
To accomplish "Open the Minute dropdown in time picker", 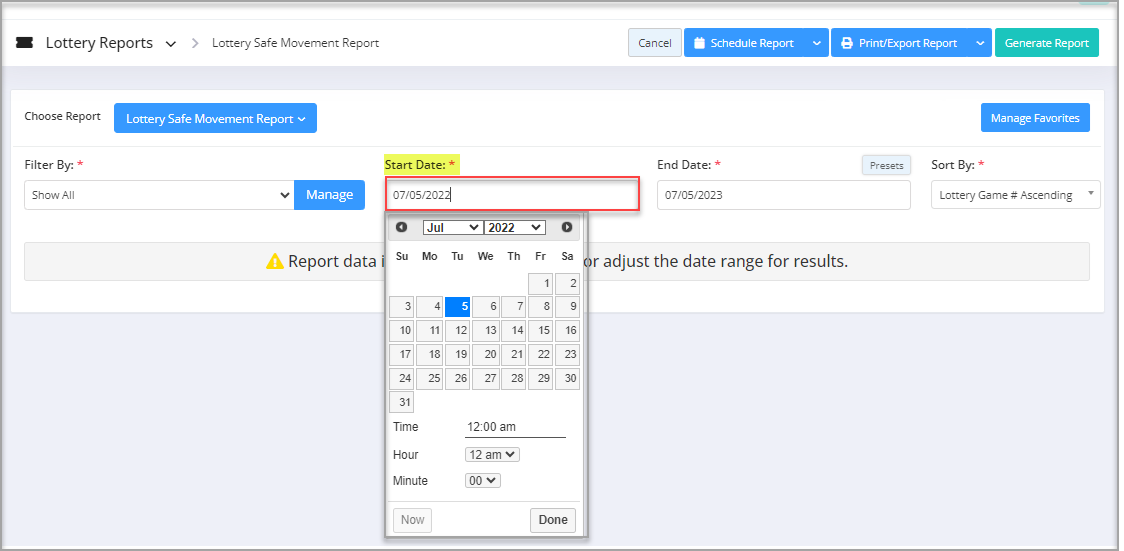I will click(483, 481).
